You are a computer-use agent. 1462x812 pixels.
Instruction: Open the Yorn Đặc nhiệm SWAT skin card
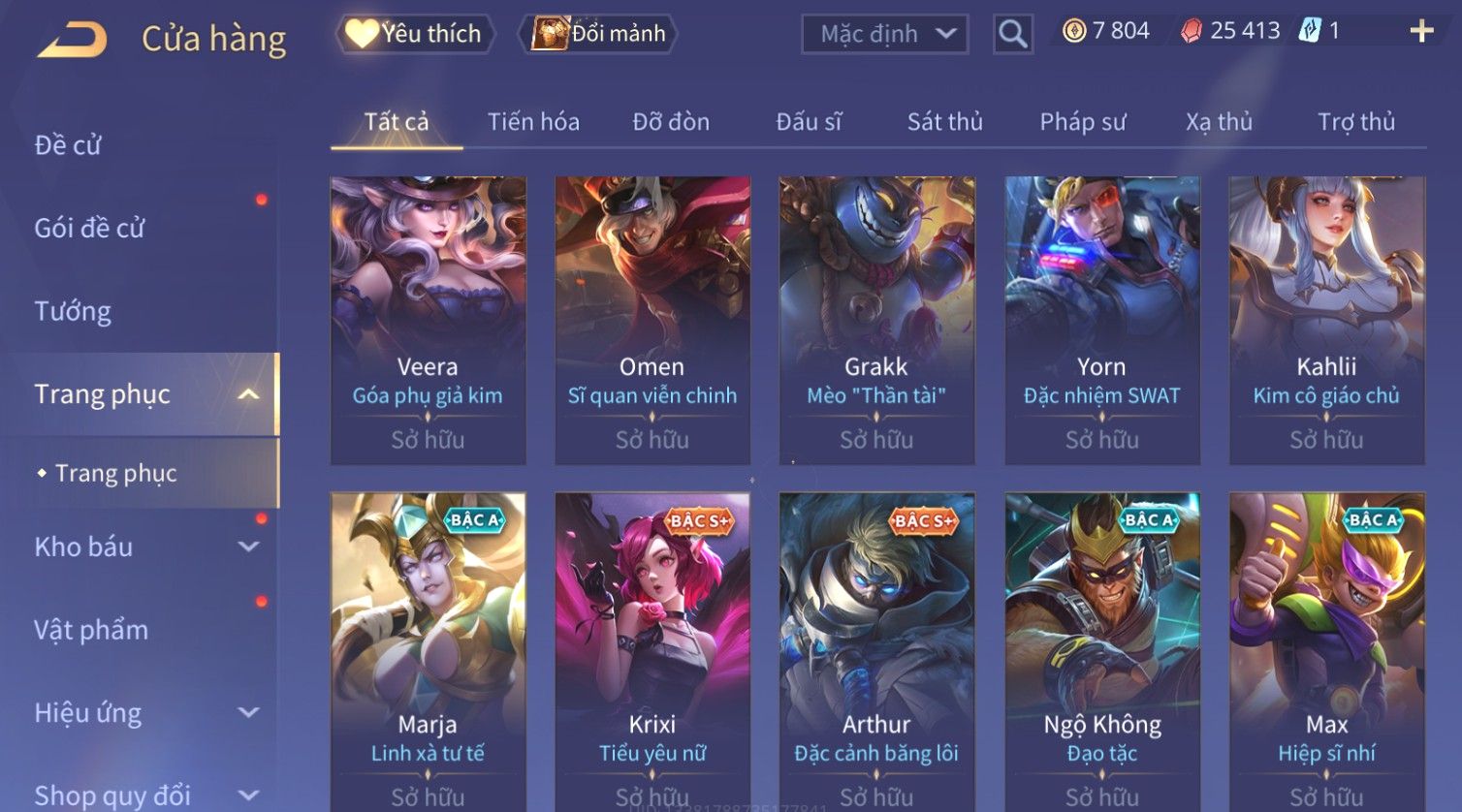click(1102, 320)
